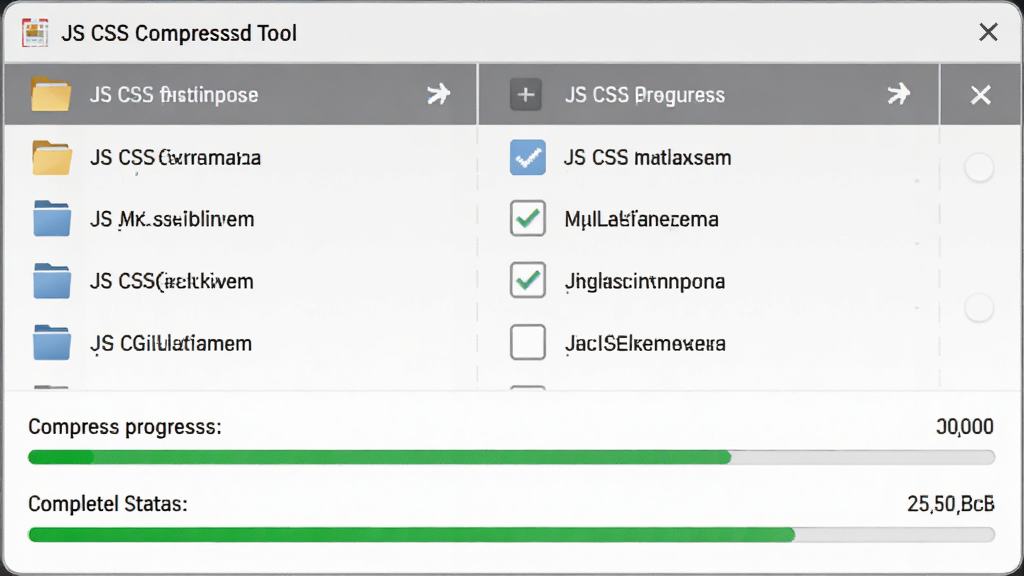The width and height of the screenshot is (1024, 576).
Task: Click the Compress progress bar
Action: point(511,457)
